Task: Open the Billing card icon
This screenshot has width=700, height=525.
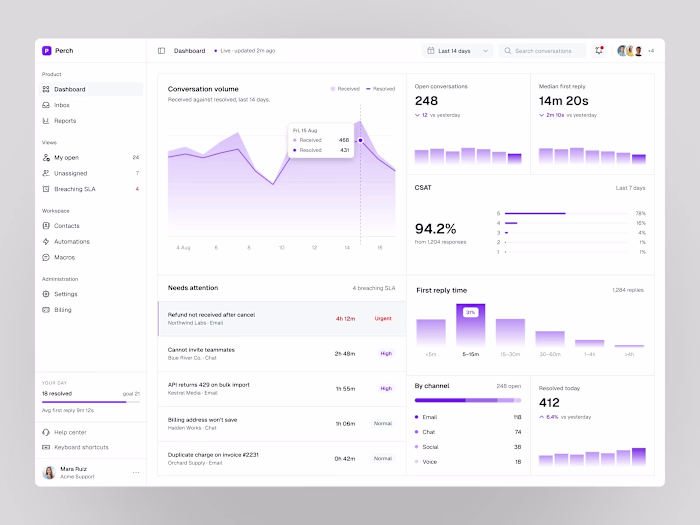Action: [46, 310]
